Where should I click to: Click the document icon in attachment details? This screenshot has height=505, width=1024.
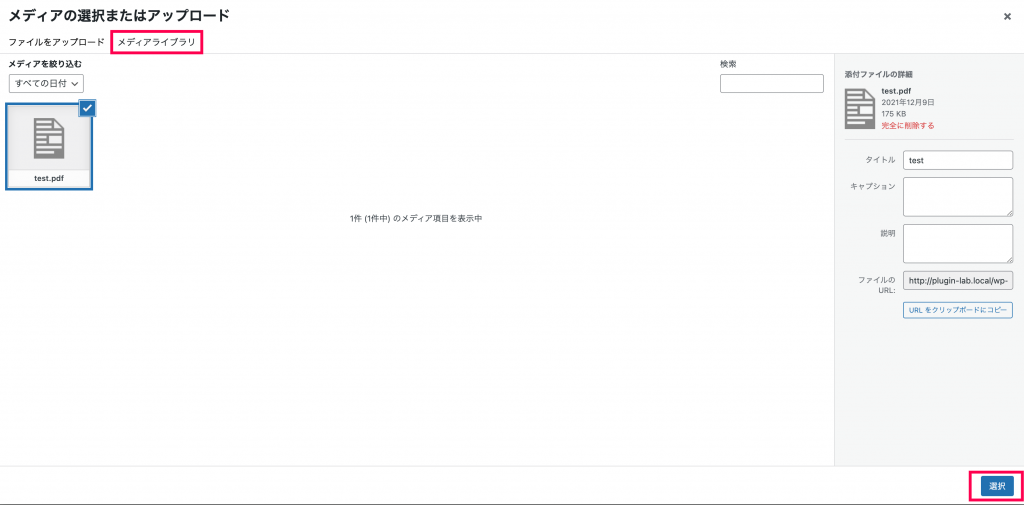click(x=860, y=108)
